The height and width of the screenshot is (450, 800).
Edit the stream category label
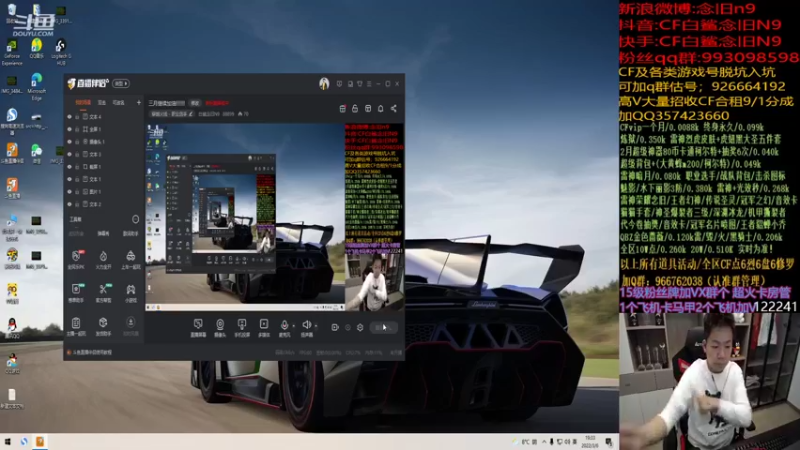pos(171,114)
